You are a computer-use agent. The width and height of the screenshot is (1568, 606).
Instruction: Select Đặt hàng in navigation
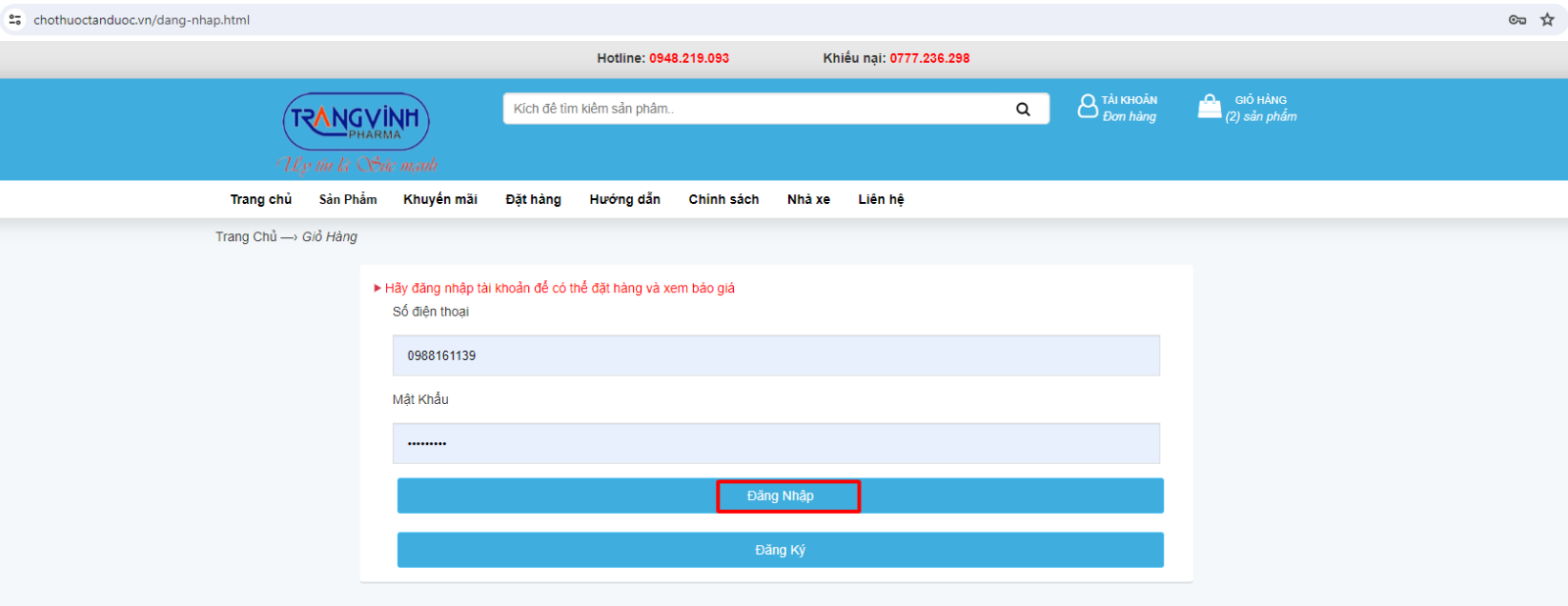pos(533,199)
